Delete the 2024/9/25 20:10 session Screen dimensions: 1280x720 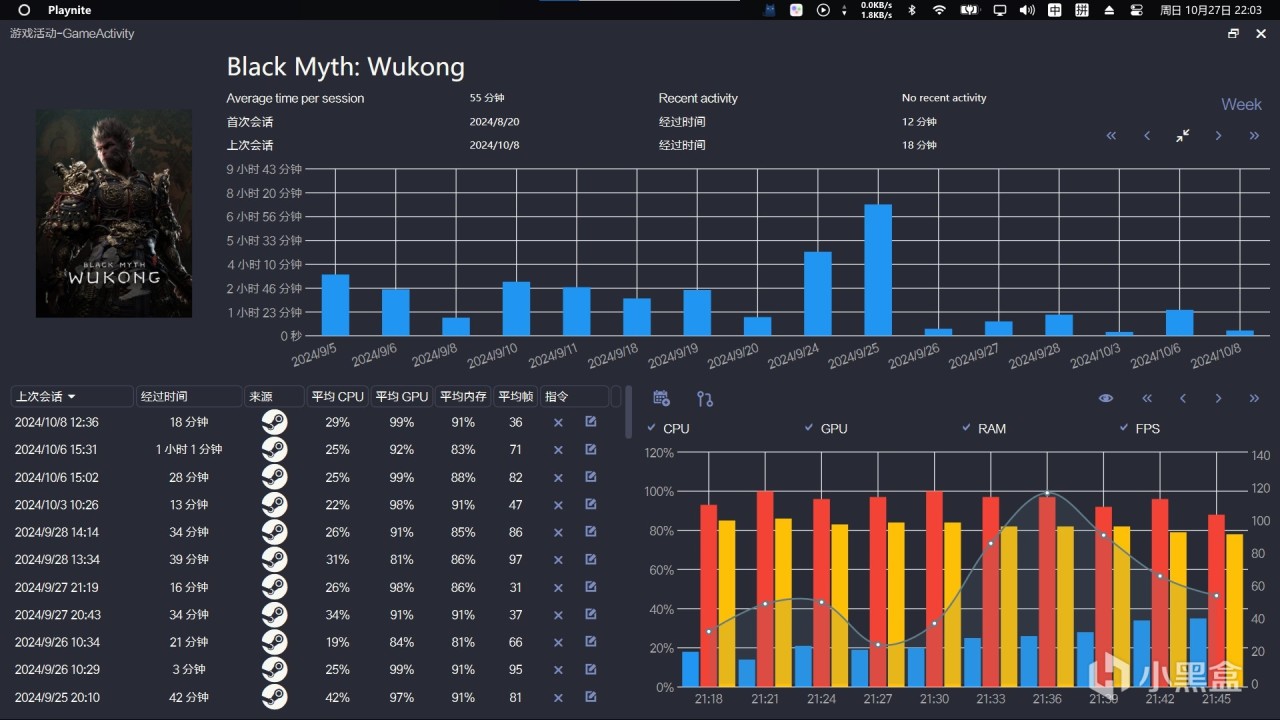[558, 698]
